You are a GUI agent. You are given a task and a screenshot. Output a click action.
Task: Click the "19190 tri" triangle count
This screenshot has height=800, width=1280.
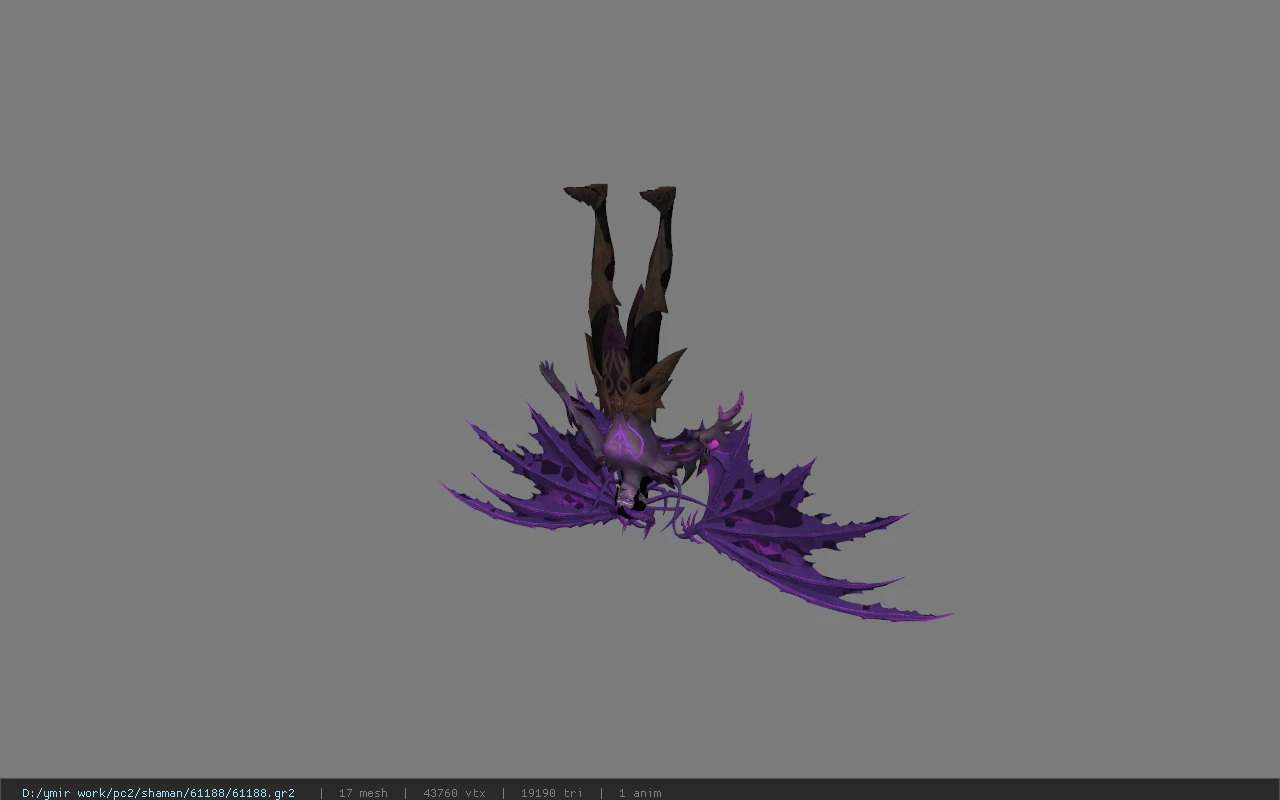pyautogui.click(x=551, y=793)
